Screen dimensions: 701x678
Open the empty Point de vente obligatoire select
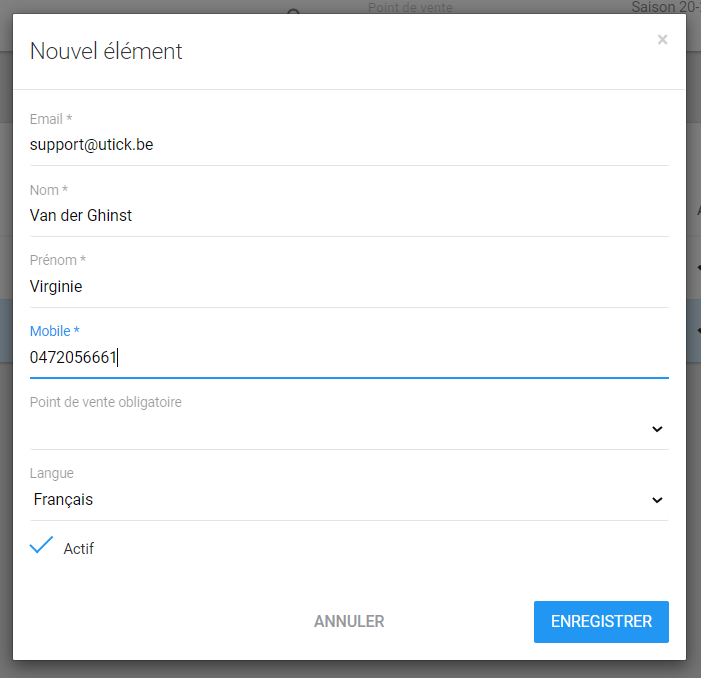point(340,429)
